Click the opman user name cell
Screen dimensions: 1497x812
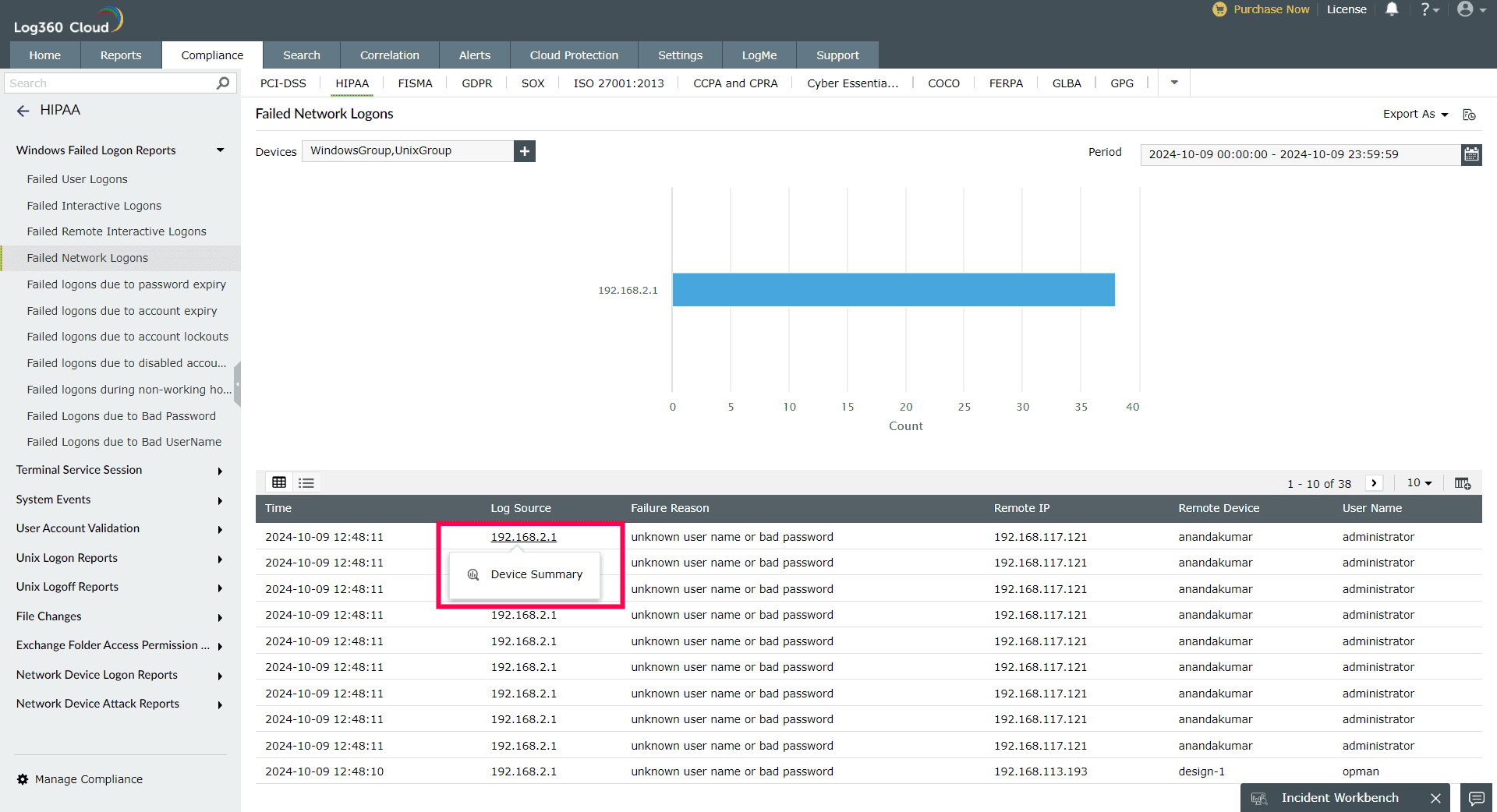click(x=1361, y=771)
